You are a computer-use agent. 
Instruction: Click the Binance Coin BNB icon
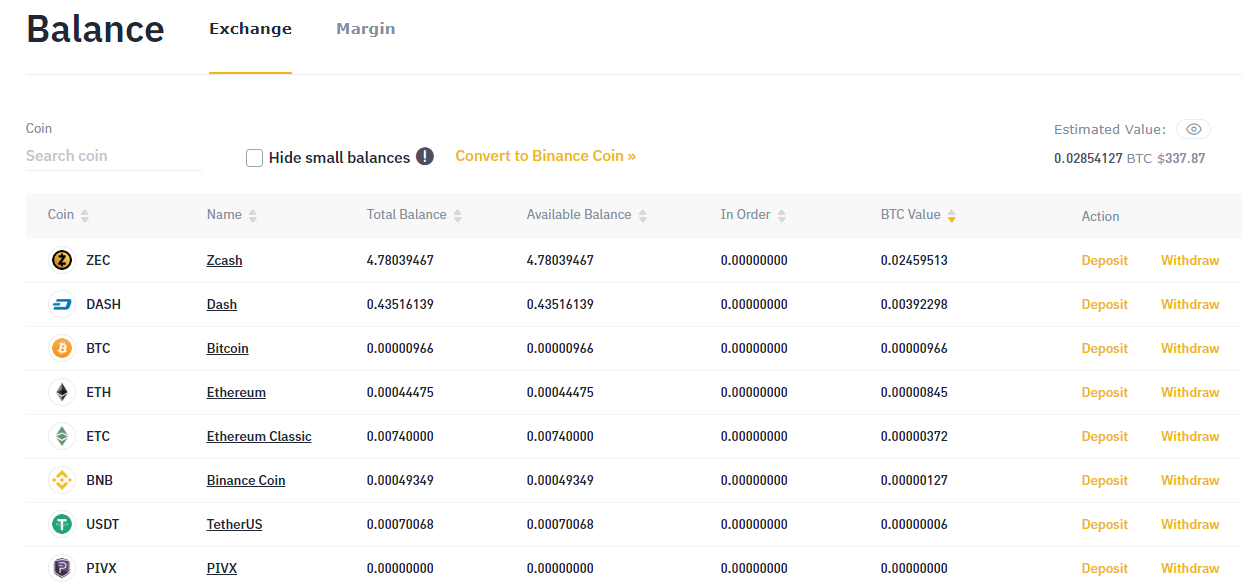pos(62,481)
